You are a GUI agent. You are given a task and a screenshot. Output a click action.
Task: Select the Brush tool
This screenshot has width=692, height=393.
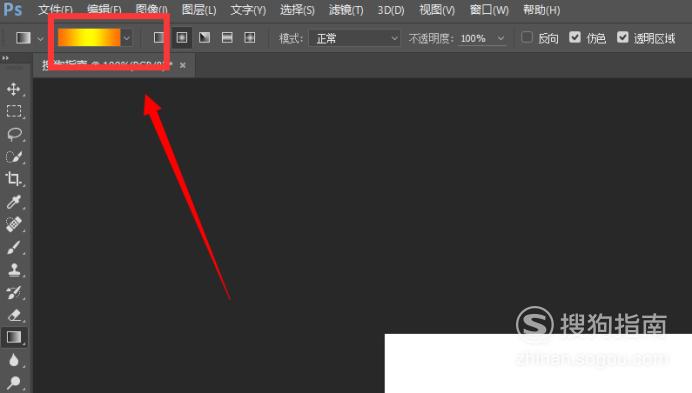pos(14,247)
